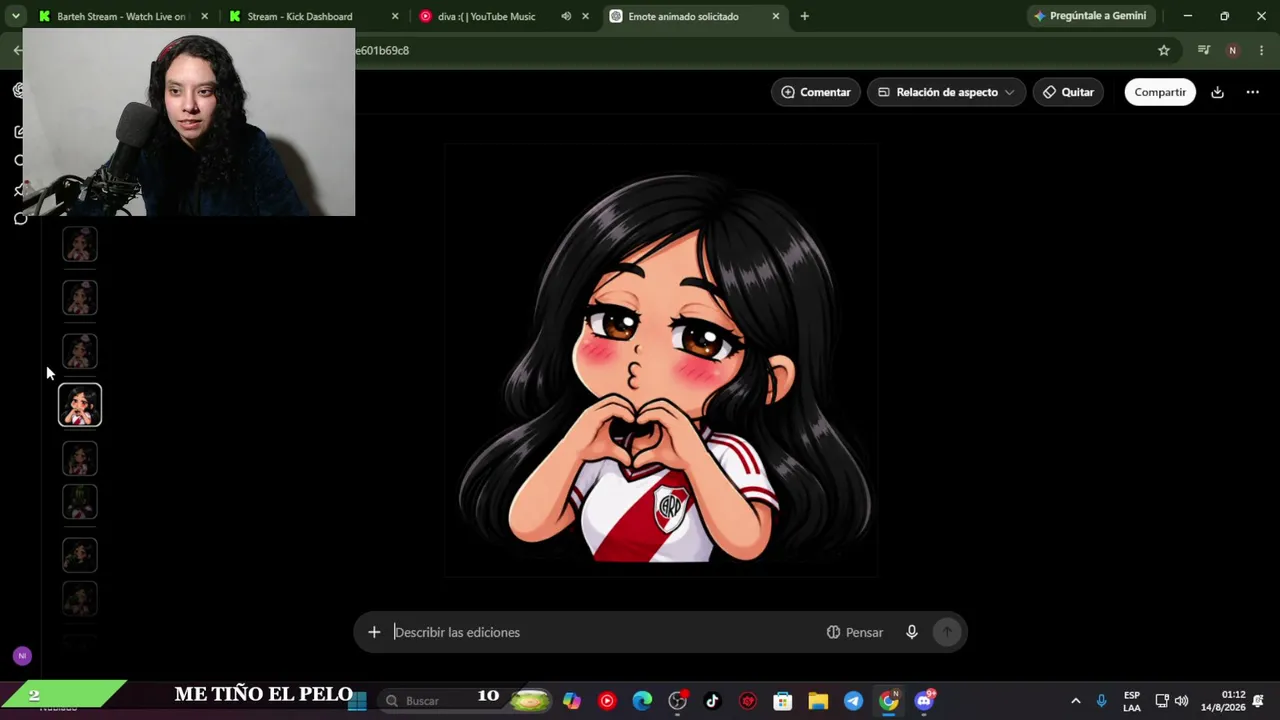
Task: Mute audio on the YouTube Music tab
Action: (x=566, y=16)
